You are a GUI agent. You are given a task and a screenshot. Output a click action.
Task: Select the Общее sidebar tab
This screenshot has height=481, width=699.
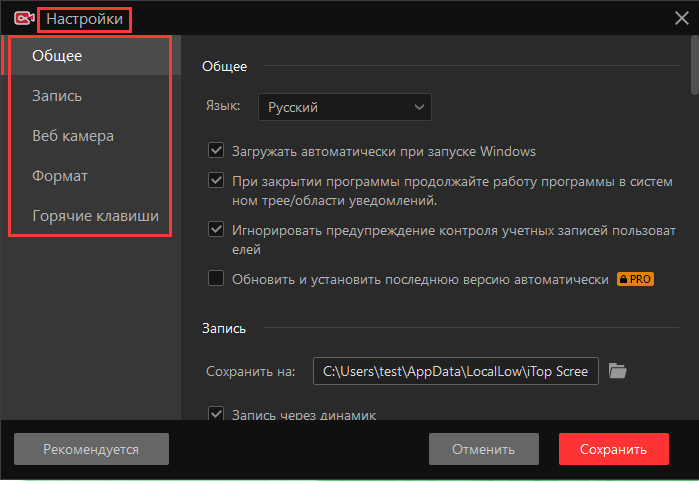(x=90, y=56)
